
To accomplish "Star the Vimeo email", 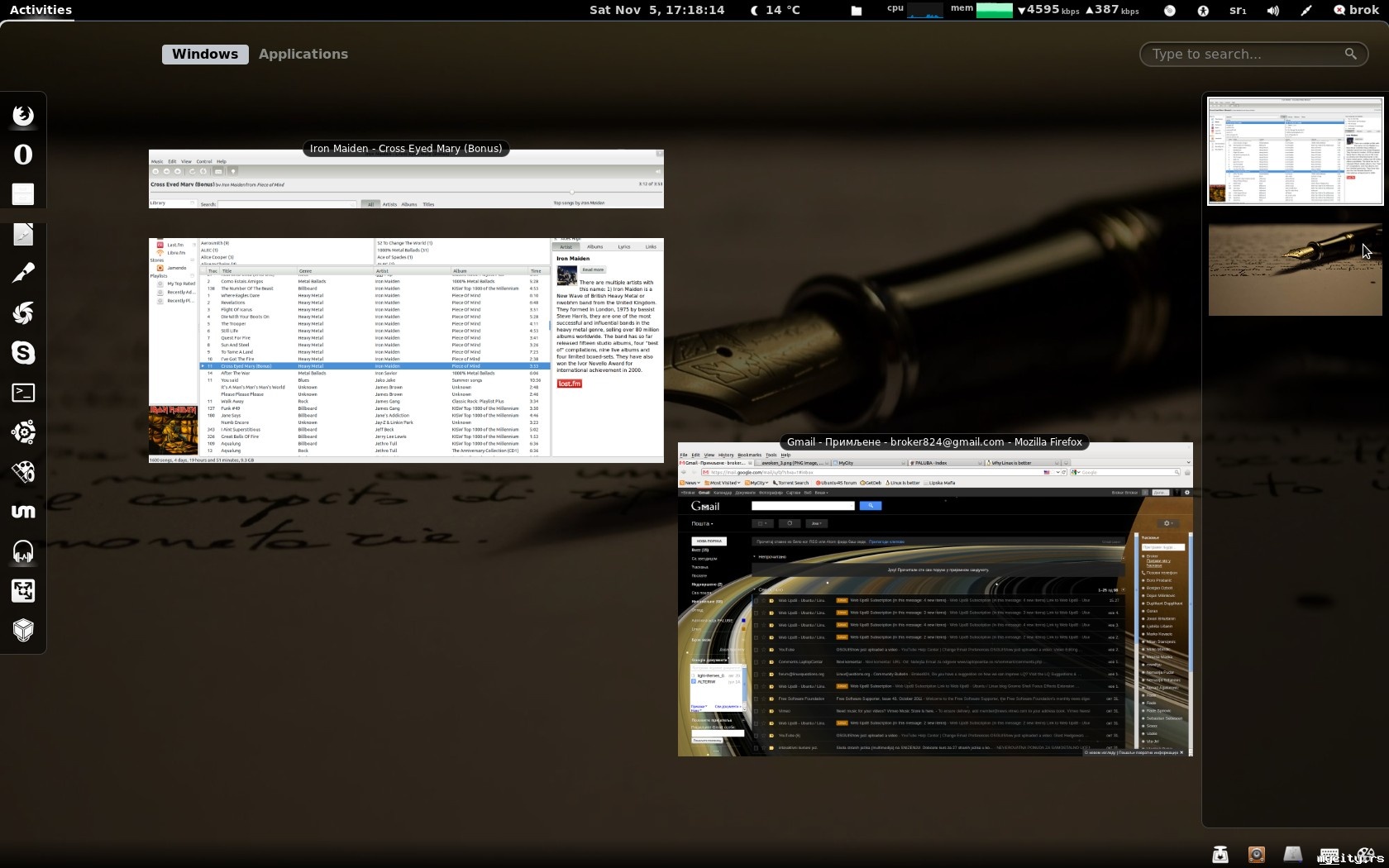I will point(764,711).
